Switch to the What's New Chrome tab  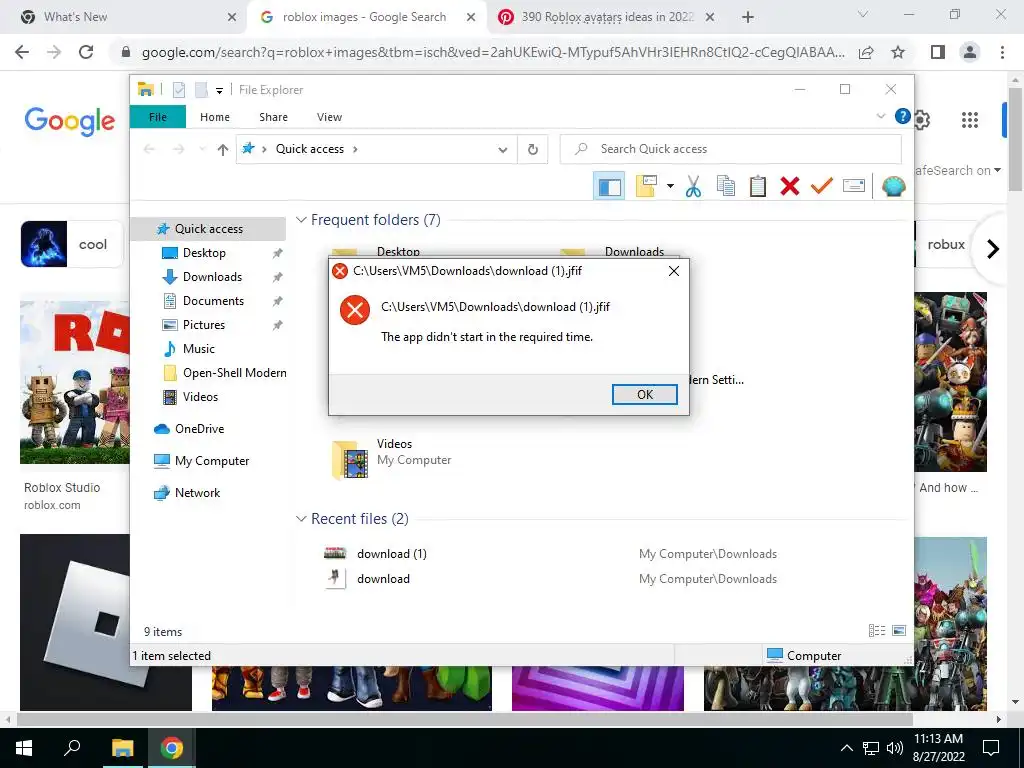point(124,17)
